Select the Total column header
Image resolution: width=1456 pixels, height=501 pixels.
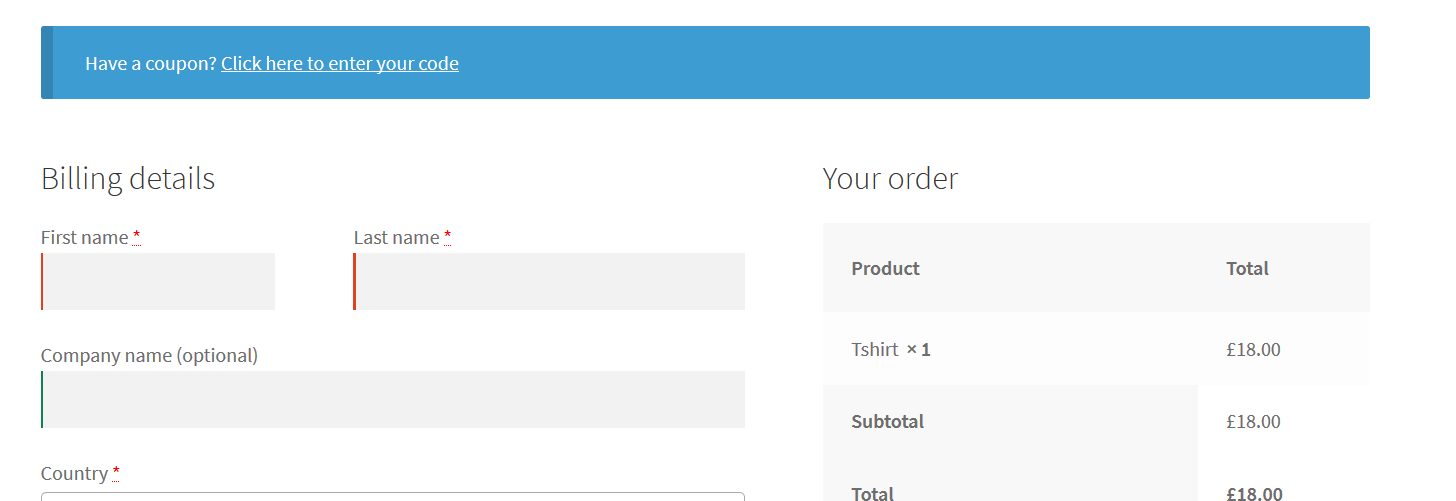1247,268
